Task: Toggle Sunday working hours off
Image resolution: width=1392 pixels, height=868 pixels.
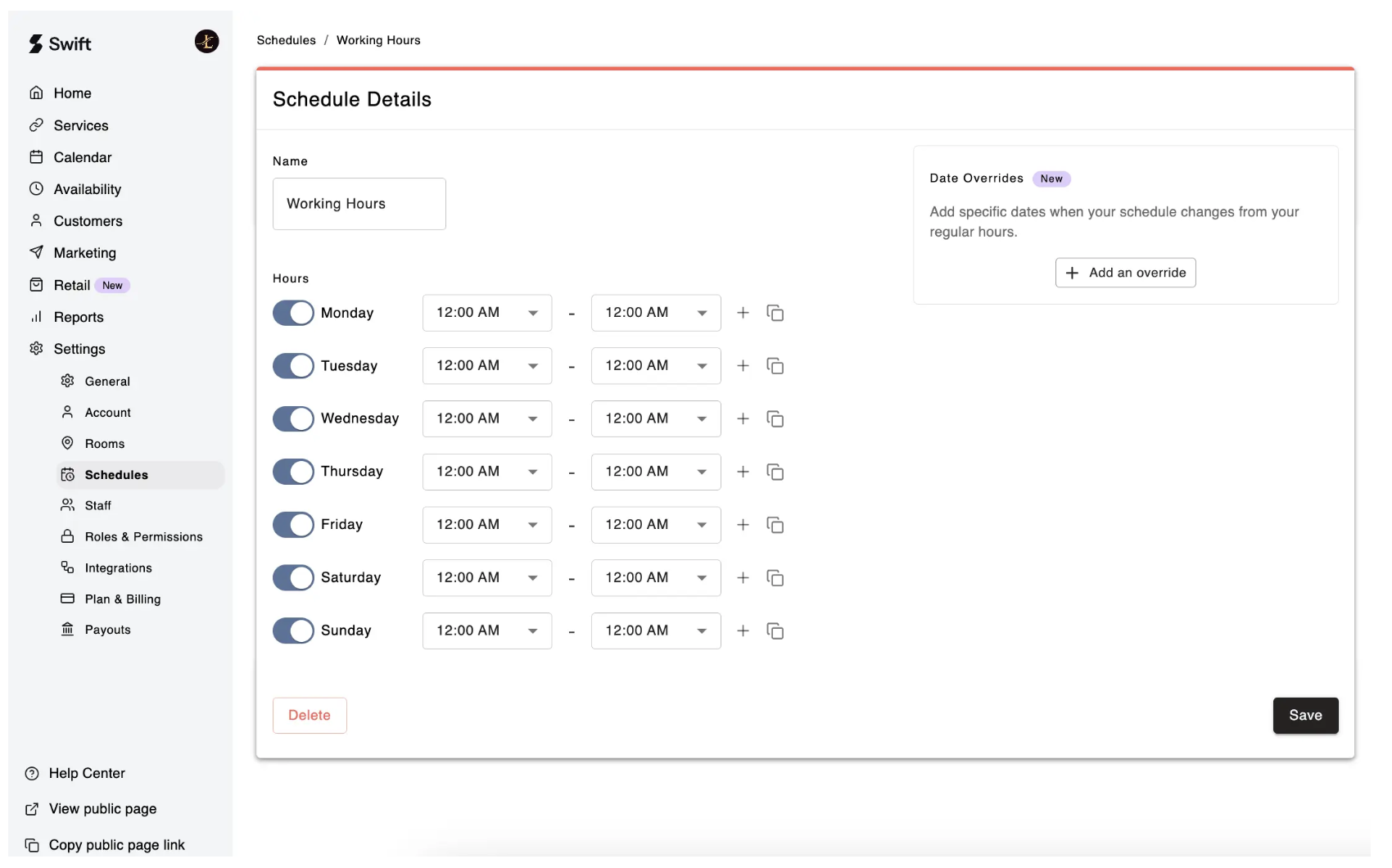Action: (x=293, y=631)
